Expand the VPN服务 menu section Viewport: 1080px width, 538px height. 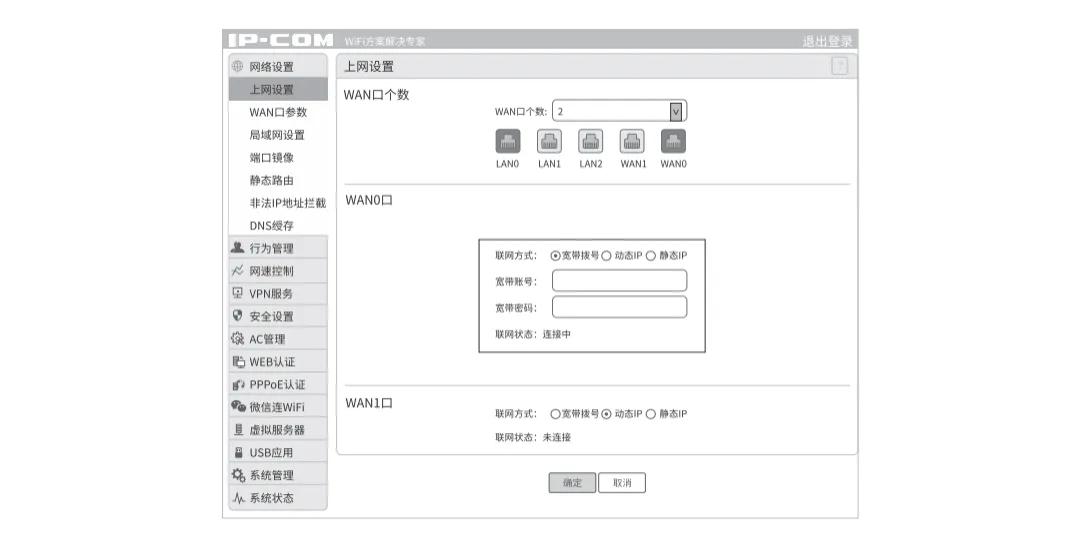point(278,293)
